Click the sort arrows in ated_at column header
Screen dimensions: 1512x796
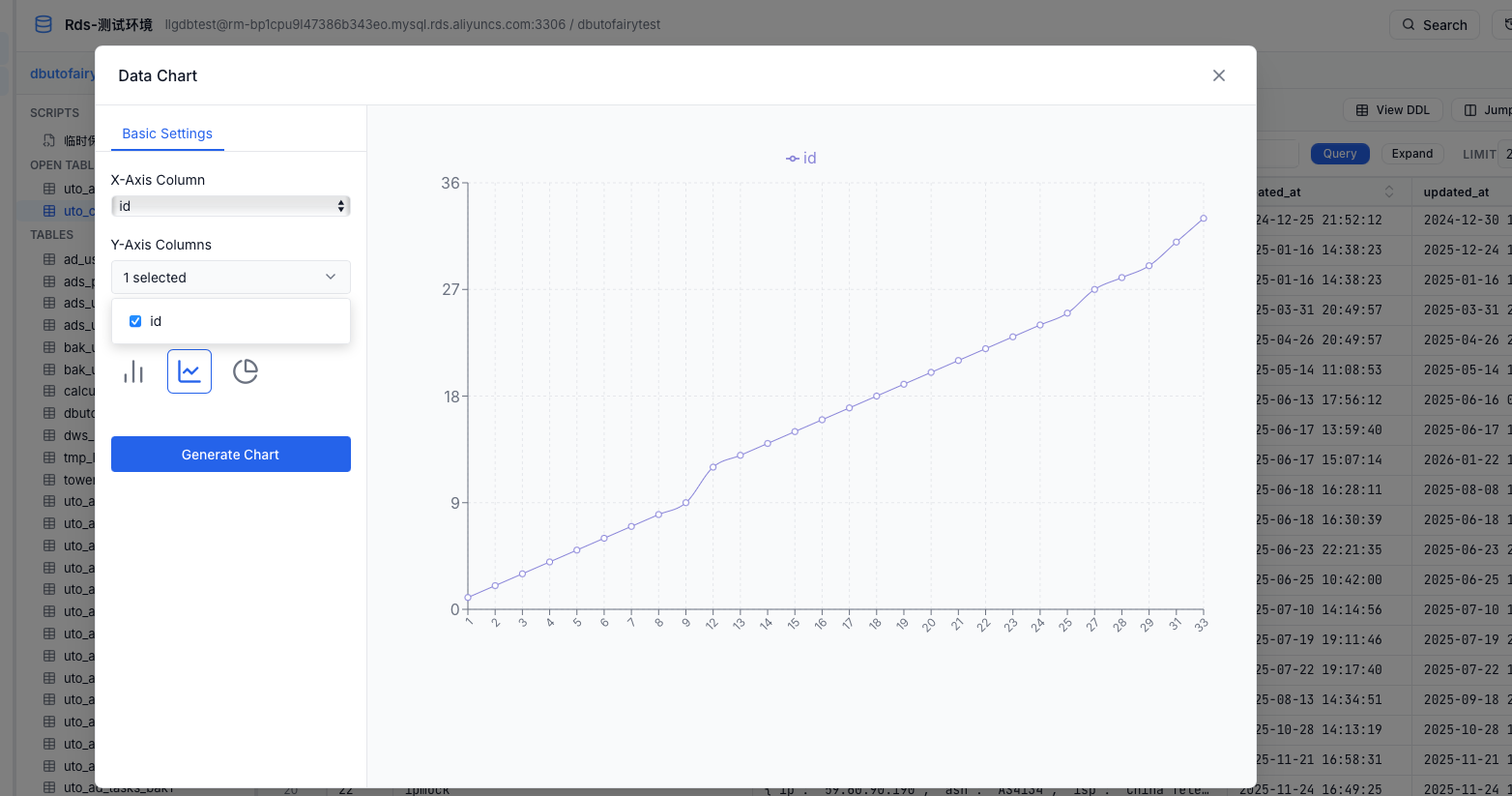pos(1389,192)
